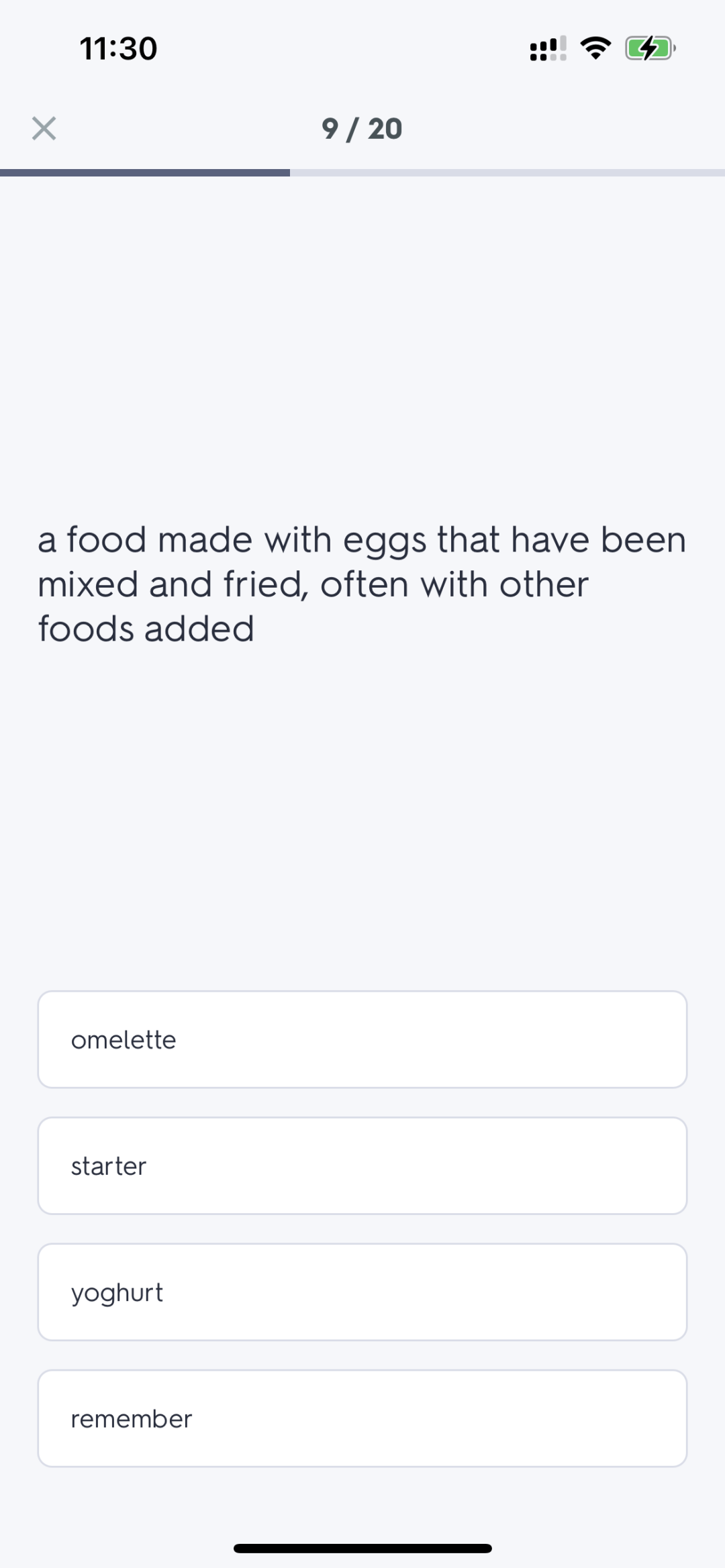Tap the total question count "20"
725x1568 pixels.
point(385,129)
